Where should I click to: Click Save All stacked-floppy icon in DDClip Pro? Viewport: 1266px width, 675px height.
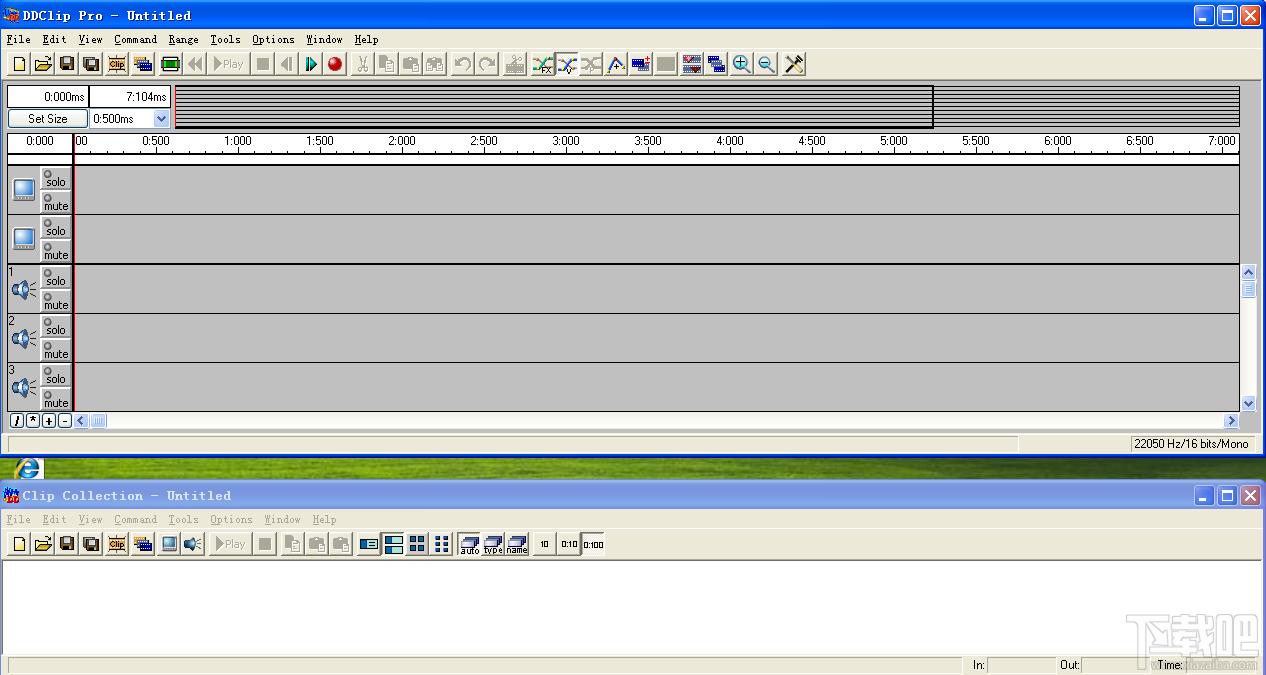[x=91, y=64]
